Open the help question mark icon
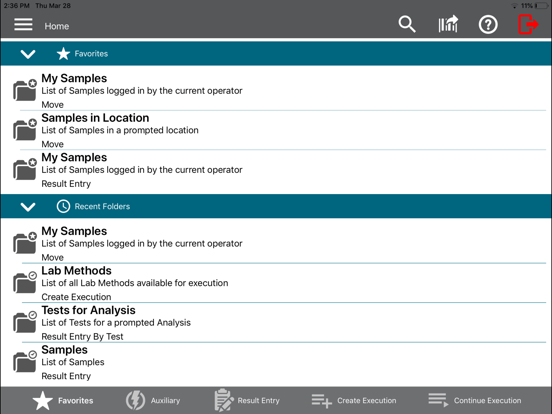The width and height of the screenshot is (552, 414). point(488,25)
